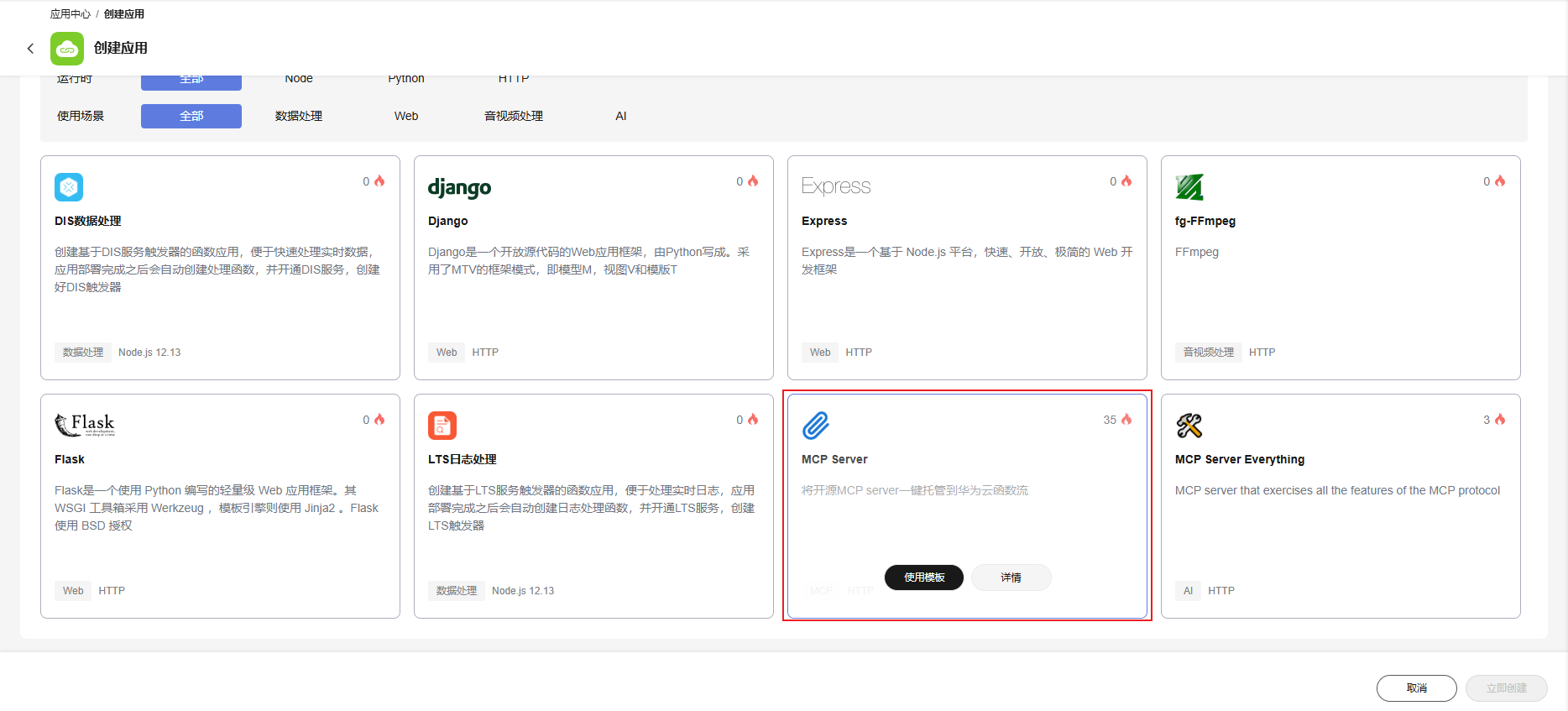The width and height of the screenshot is (1568, 711).
Task: Select the DIS数据处理 card title
Action: 88,221
